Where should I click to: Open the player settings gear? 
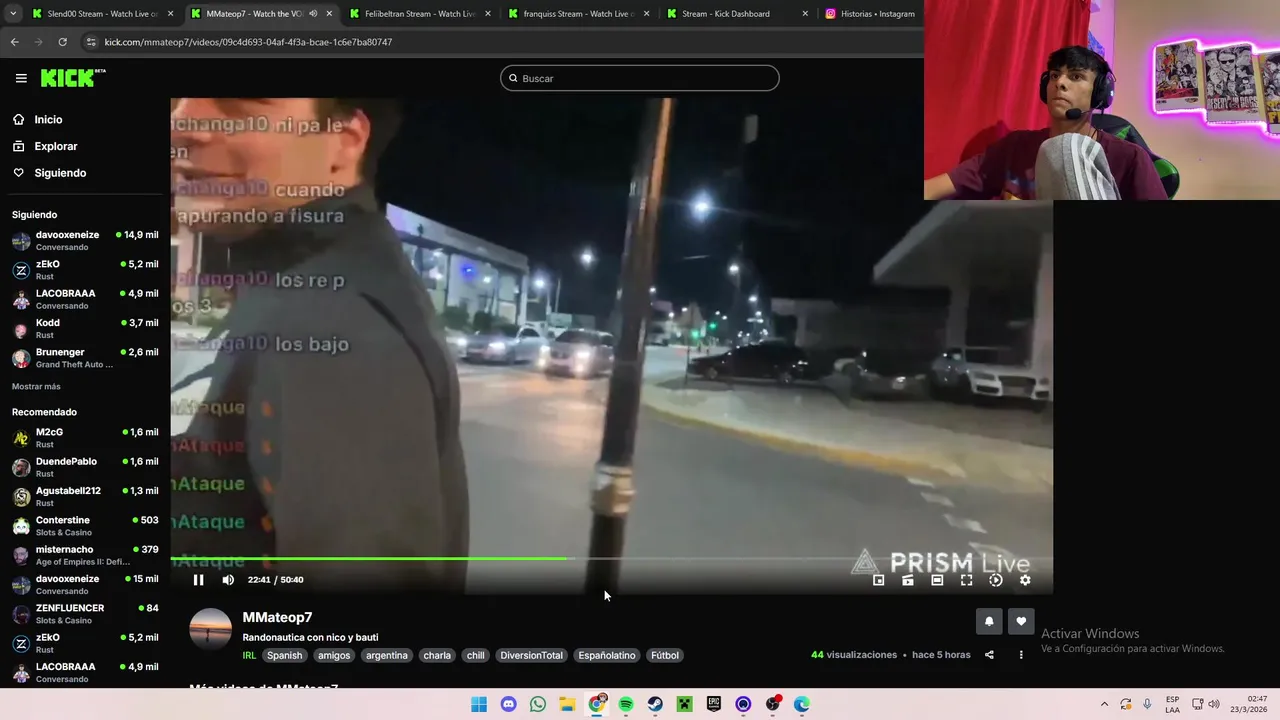[1025, 580]
